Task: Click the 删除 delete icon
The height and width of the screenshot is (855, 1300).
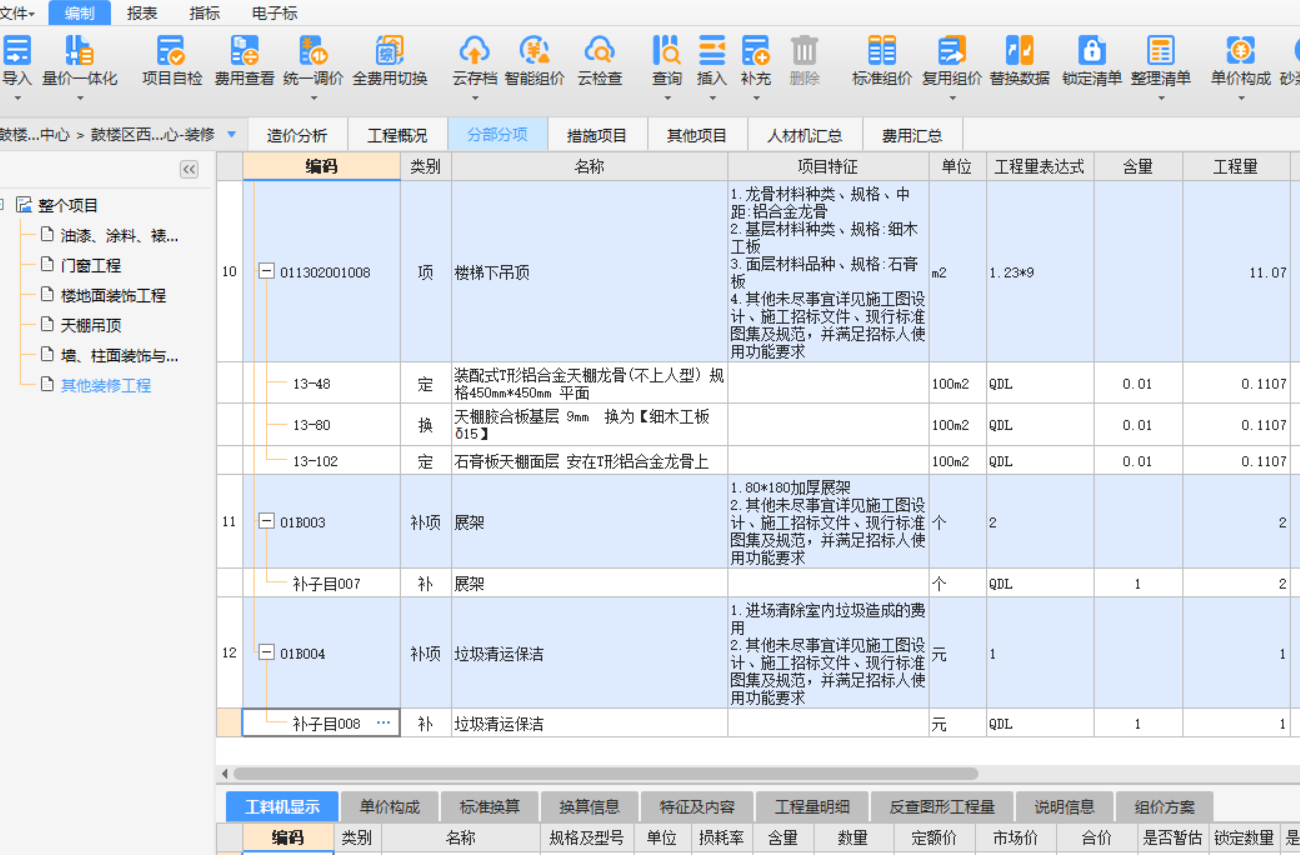Action: pyautogui.click(x=804, y=50)
